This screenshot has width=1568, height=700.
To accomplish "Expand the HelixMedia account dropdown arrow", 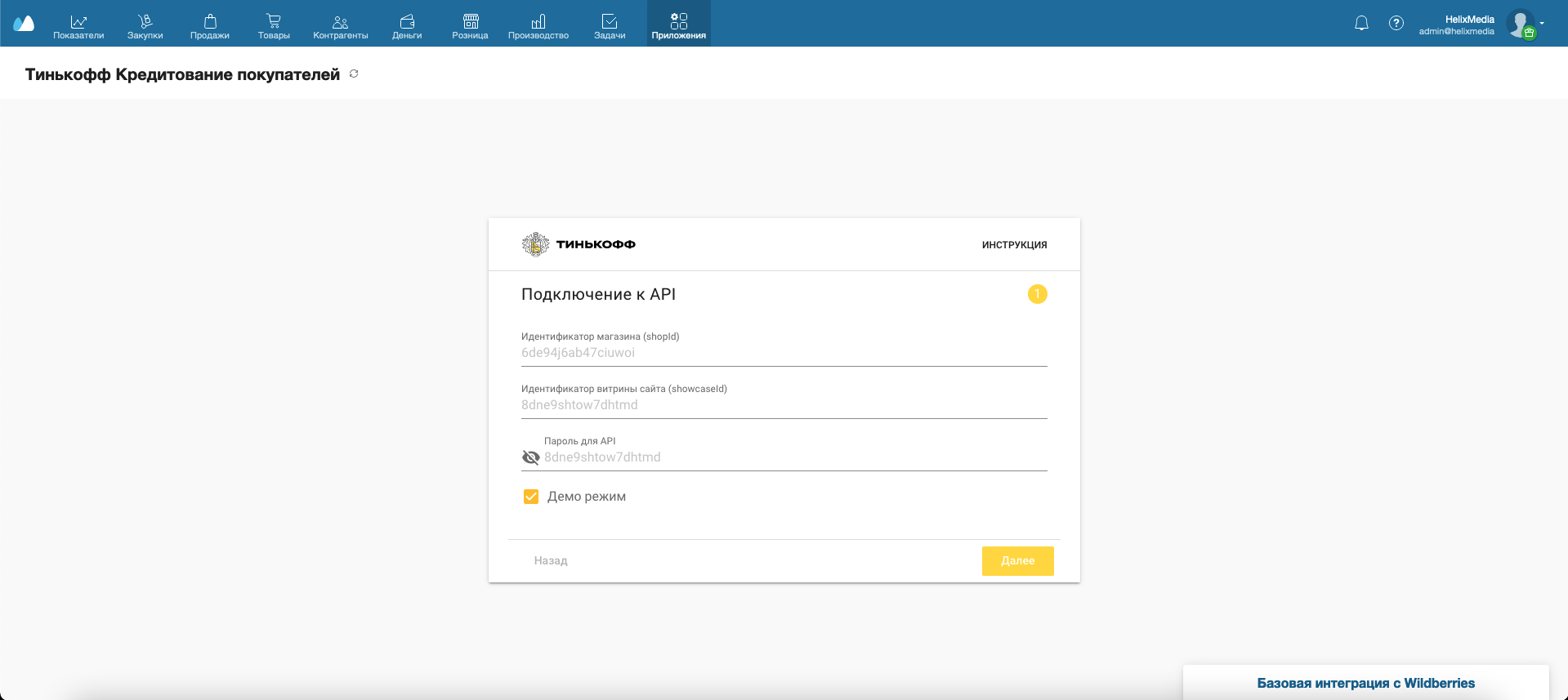I will (1542, 23).
